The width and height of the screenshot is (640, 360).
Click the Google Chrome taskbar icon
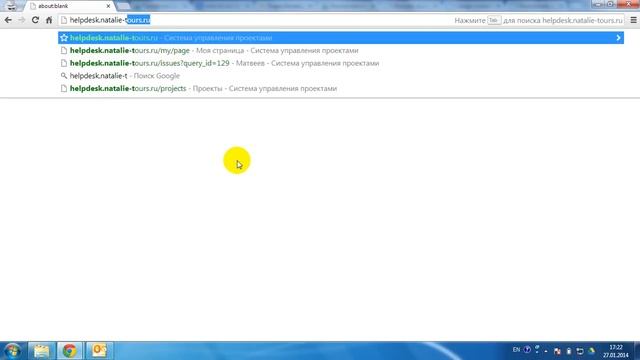pyautogui.click(x=70, y=351)
